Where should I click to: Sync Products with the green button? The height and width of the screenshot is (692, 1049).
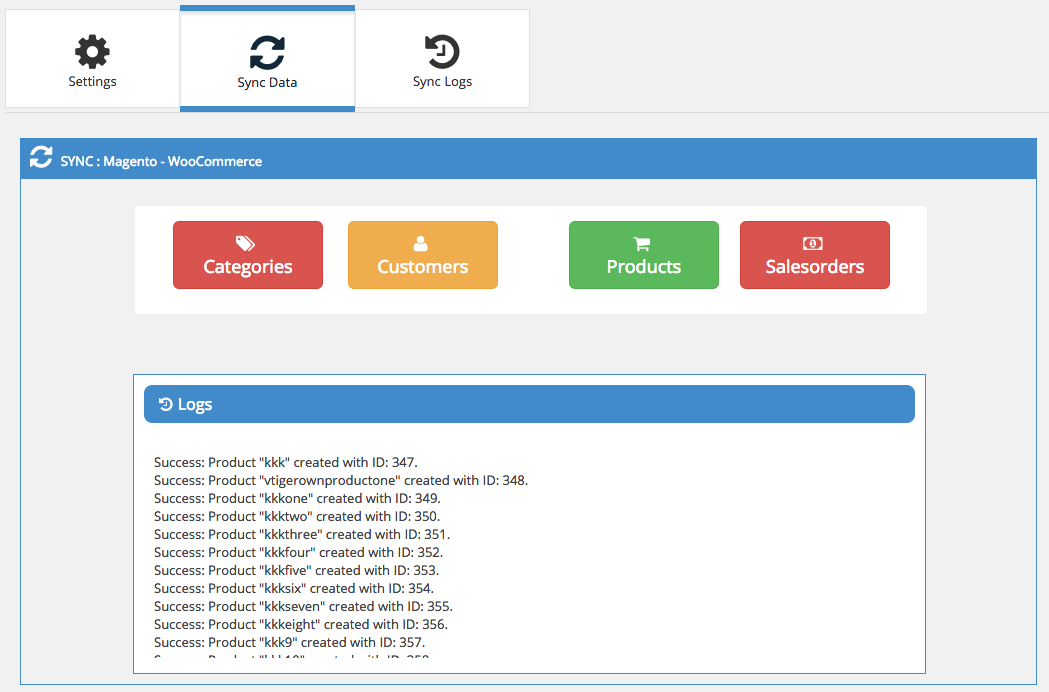(644, 255)
